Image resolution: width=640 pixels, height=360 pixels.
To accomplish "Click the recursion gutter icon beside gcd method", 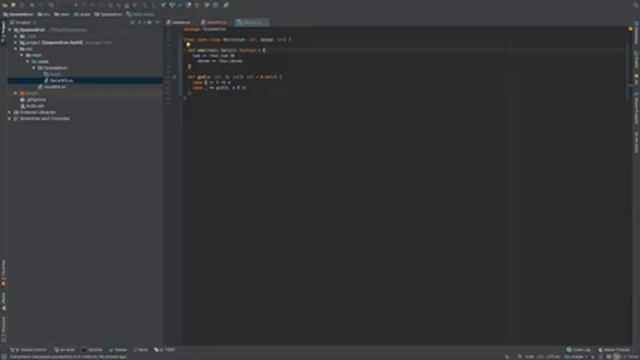I will pyautogui.click(x=174, y=77).
